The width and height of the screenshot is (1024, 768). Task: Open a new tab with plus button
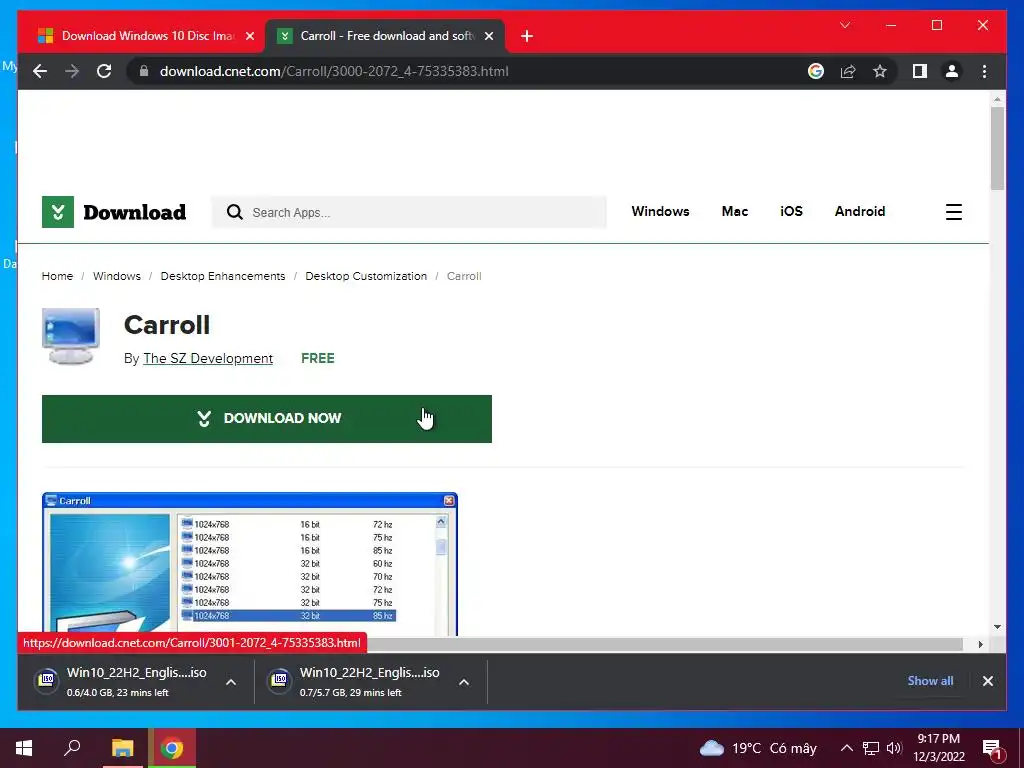(x=527, y=37)
